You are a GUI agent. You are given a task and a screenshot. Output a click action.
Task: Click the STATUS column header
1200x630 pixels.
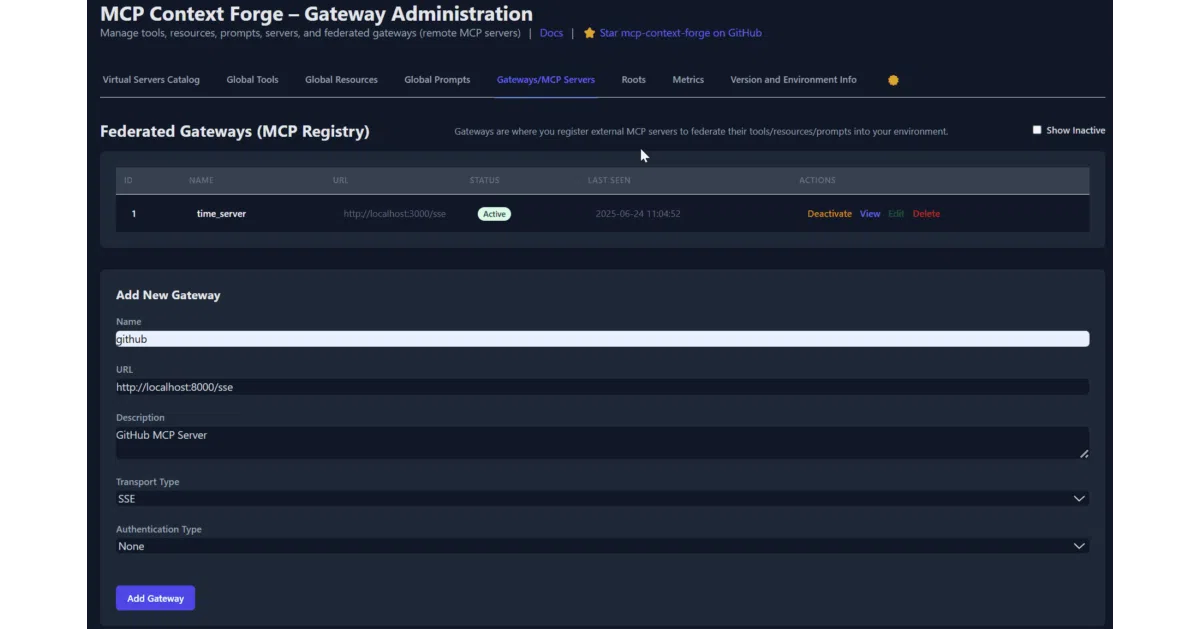point(485,181)
